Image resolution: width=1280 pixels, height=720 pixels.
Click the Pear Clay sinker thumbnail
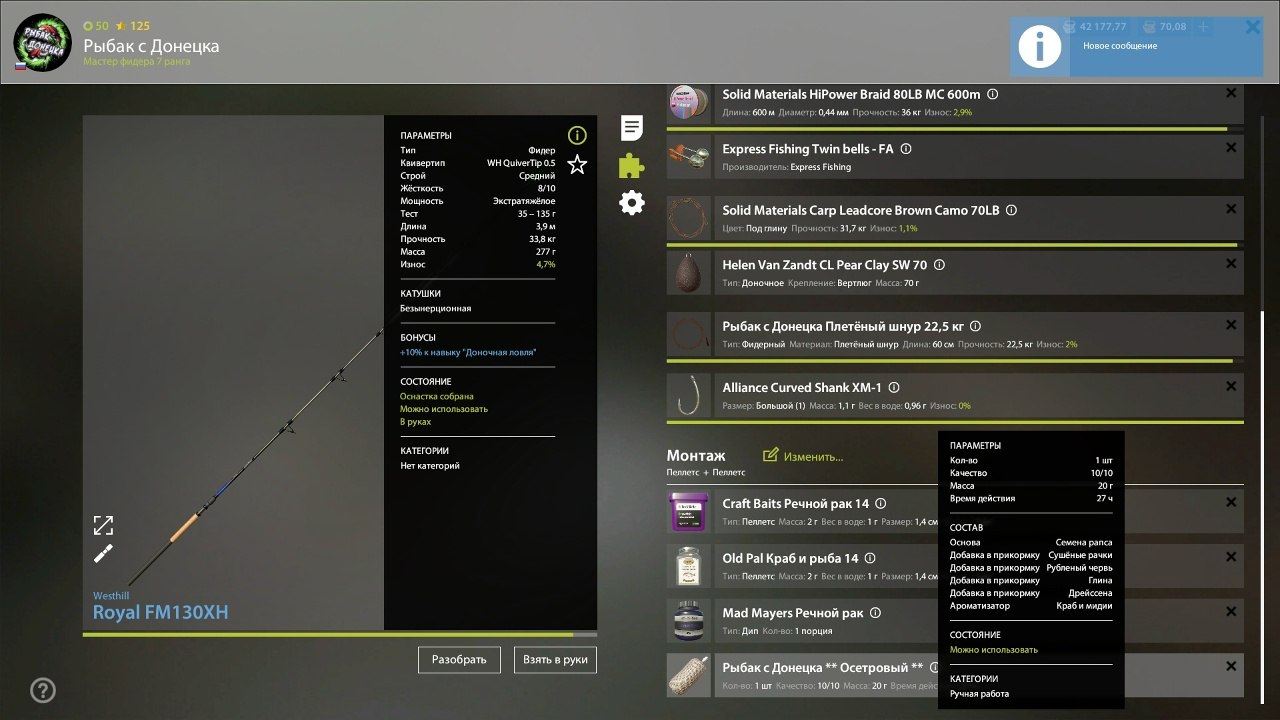(689, 273)
